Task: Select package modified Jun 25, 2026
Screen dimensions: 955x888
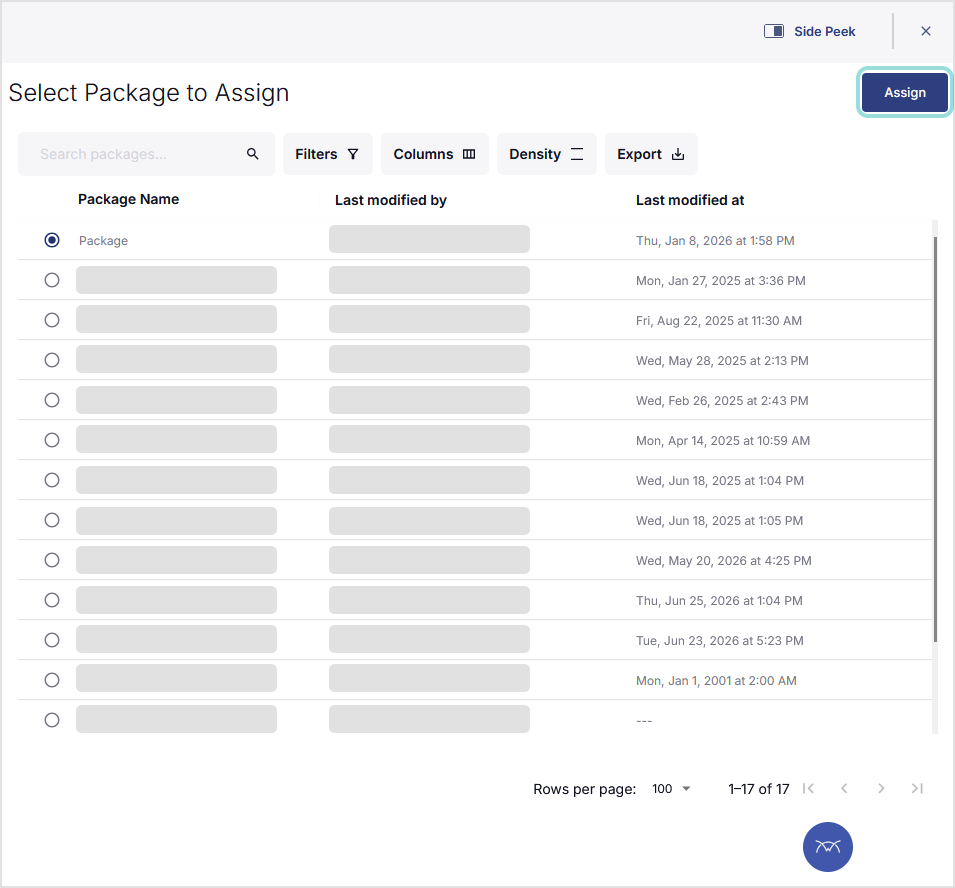Action: (x=52, y=600)
